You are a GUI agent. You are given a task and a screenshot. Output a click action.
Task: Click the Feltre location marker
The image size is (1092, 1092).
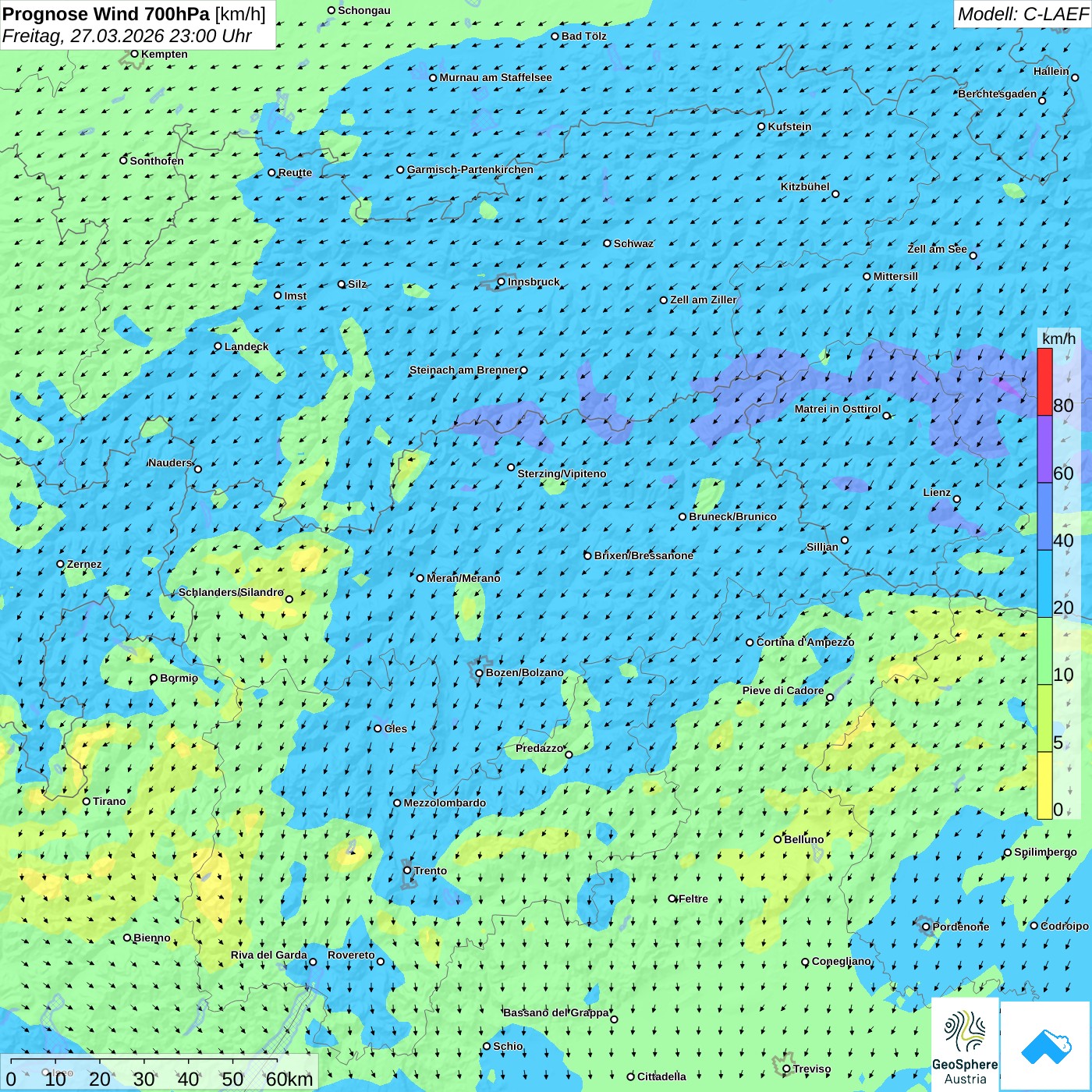(672, 899)
